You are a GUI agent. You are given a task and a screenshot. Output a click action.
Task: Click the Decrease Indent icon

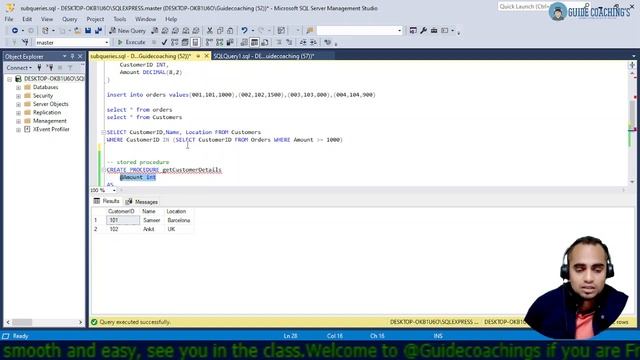click(x=303, y=42)
